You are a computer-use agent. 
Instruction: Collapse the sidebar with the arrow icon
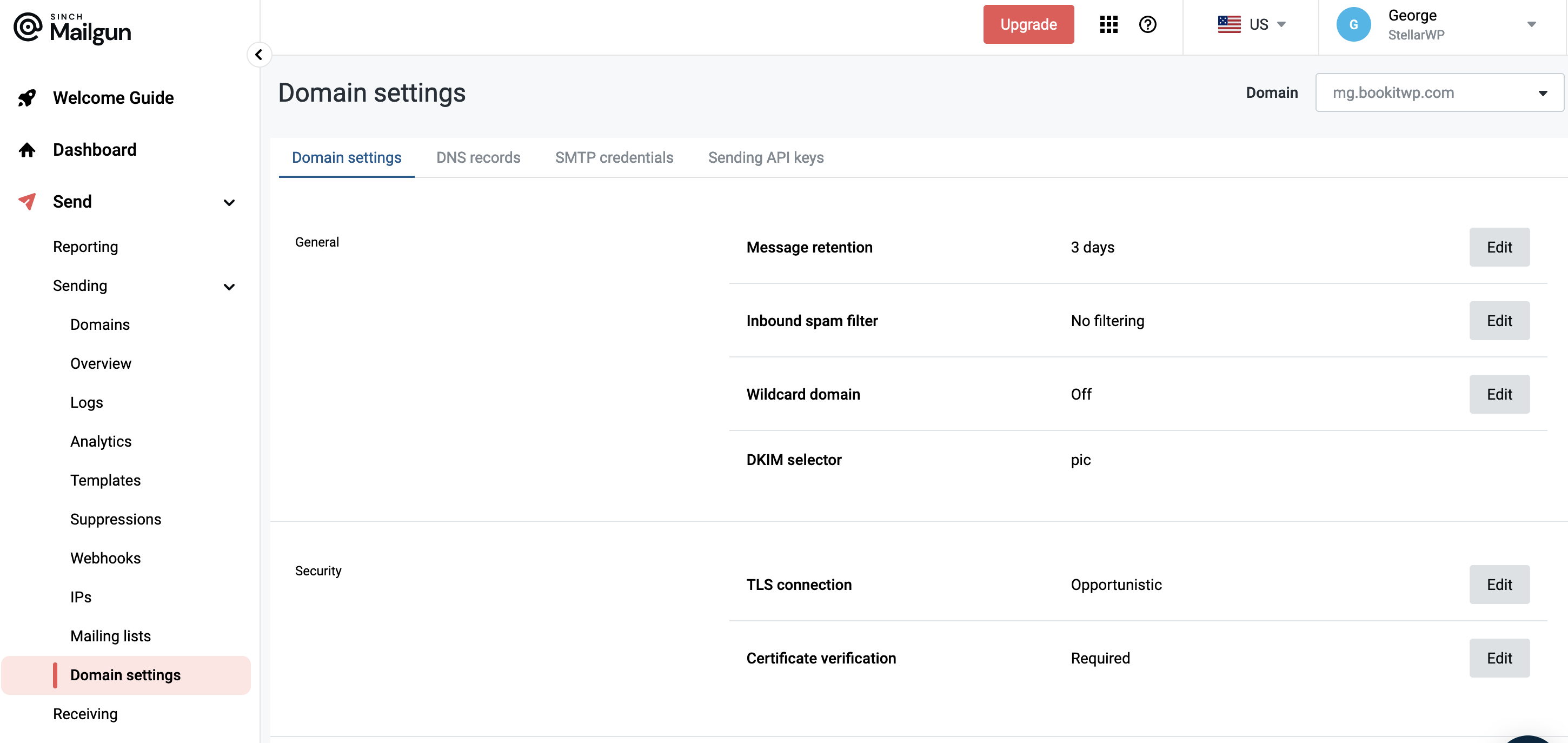tap(260, 54)
